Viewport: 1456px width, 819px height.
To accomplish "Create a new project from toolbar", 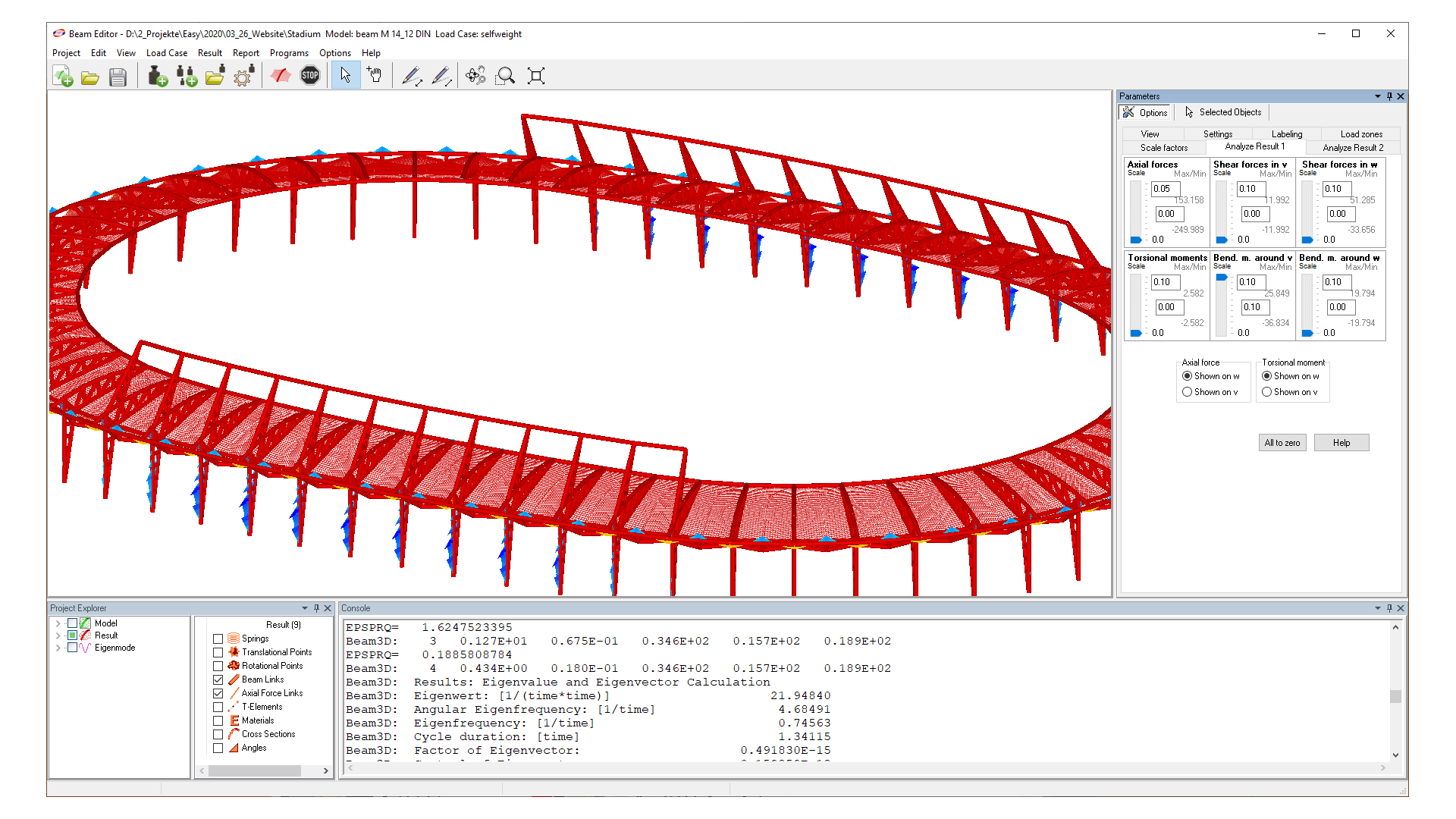I will coord(62,77).
